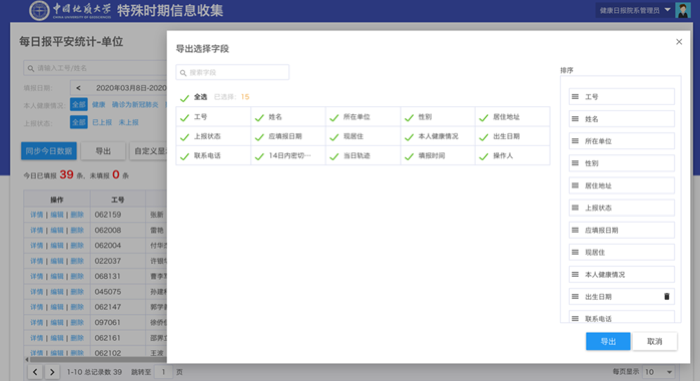700x381 pixels.
Task: Uncheck the 填报时间 field
Action: pyautogui.click(x=409, y=156)
